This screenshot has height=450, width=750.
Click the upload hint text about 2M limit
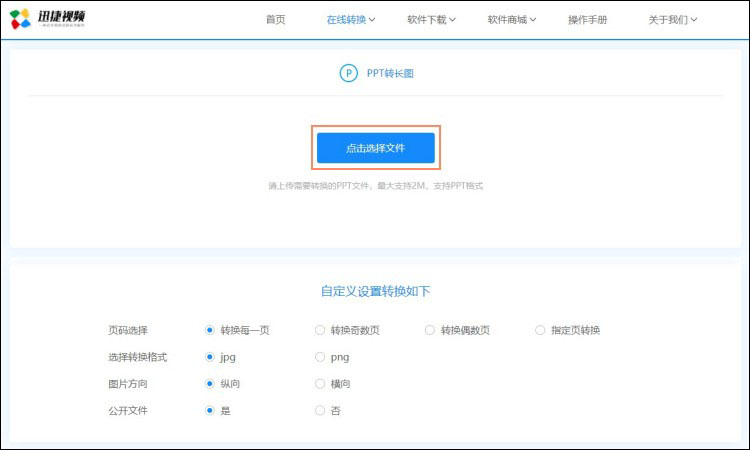375,186
